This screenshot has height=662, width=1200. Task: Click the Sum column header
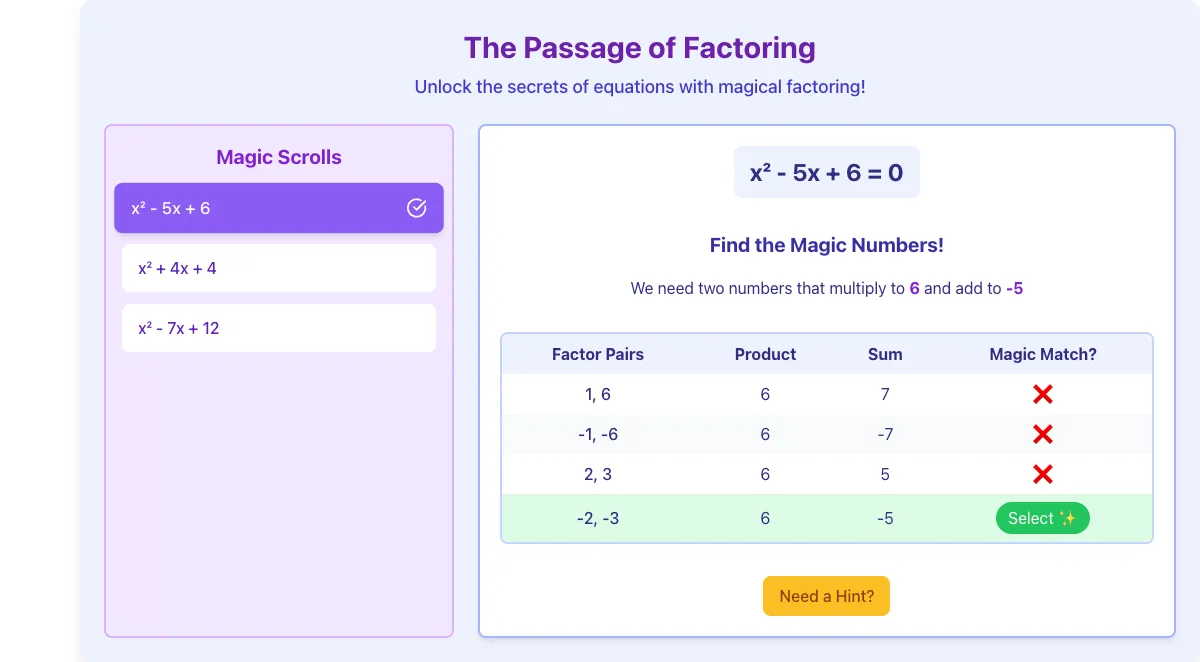(x=885, y=354)
